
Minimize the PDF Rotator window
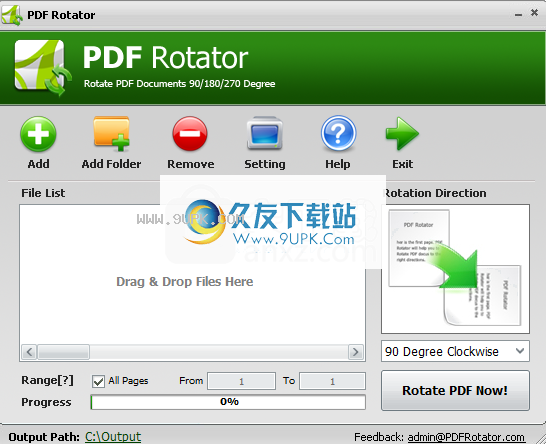pos(518,15)
